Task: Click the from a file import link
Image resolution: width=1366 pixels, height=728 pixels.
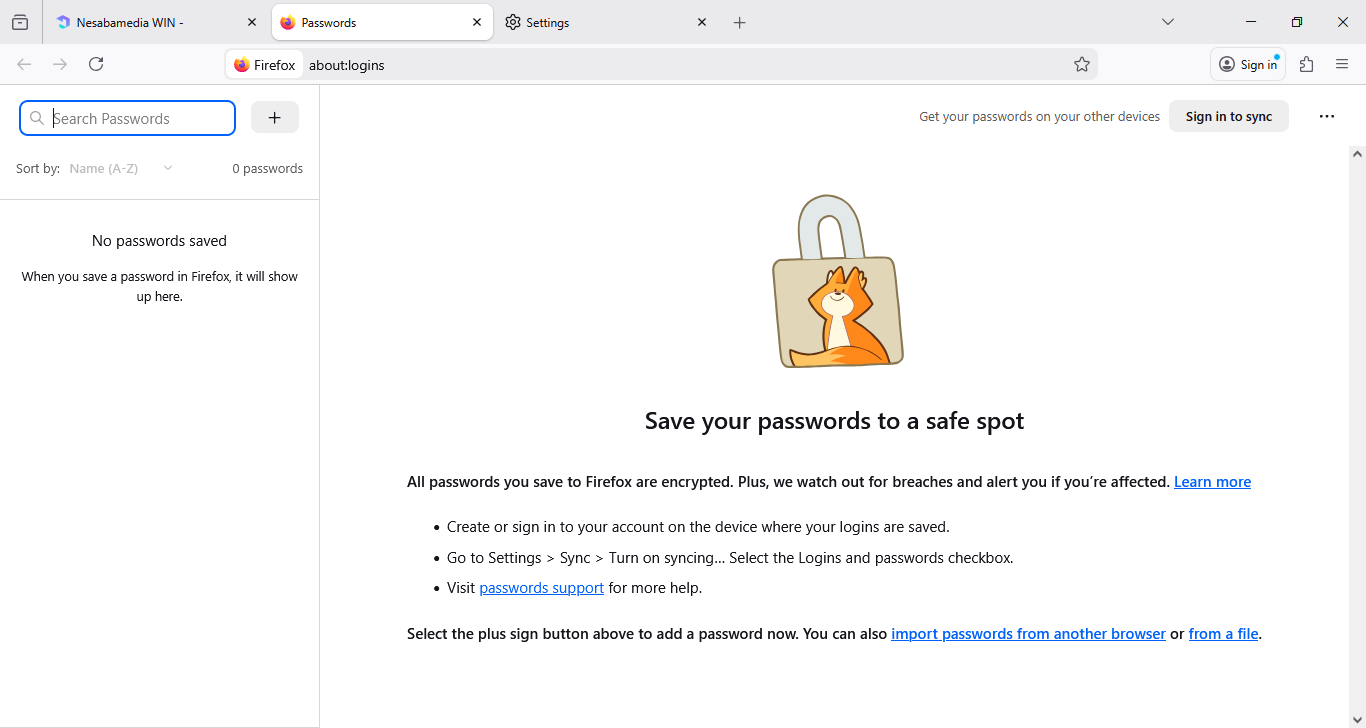Action: 1223,634
